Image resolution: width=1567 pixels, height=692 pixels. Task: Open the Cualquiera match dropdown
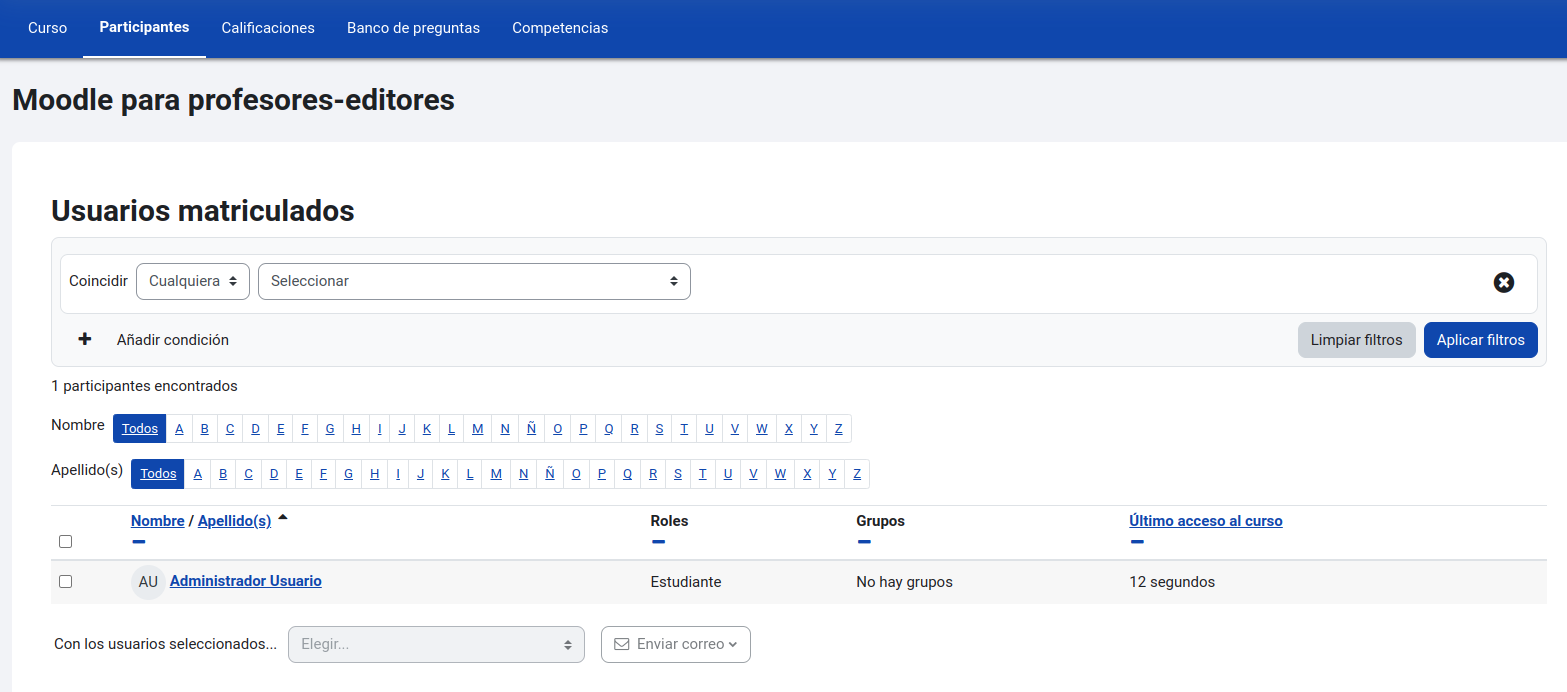tap(193, 281)
